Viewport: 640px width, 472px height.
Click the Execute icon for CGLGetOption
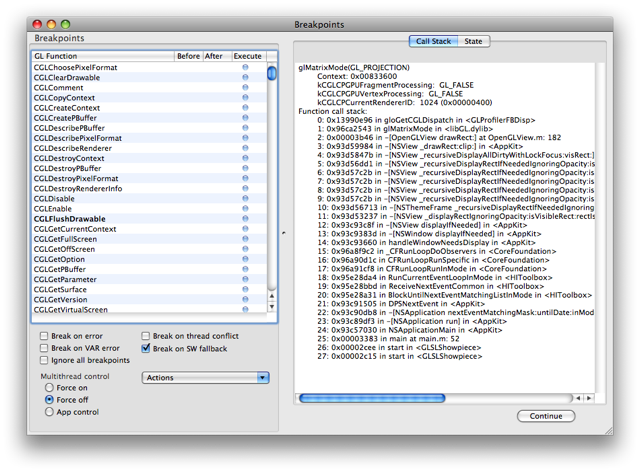246,259
